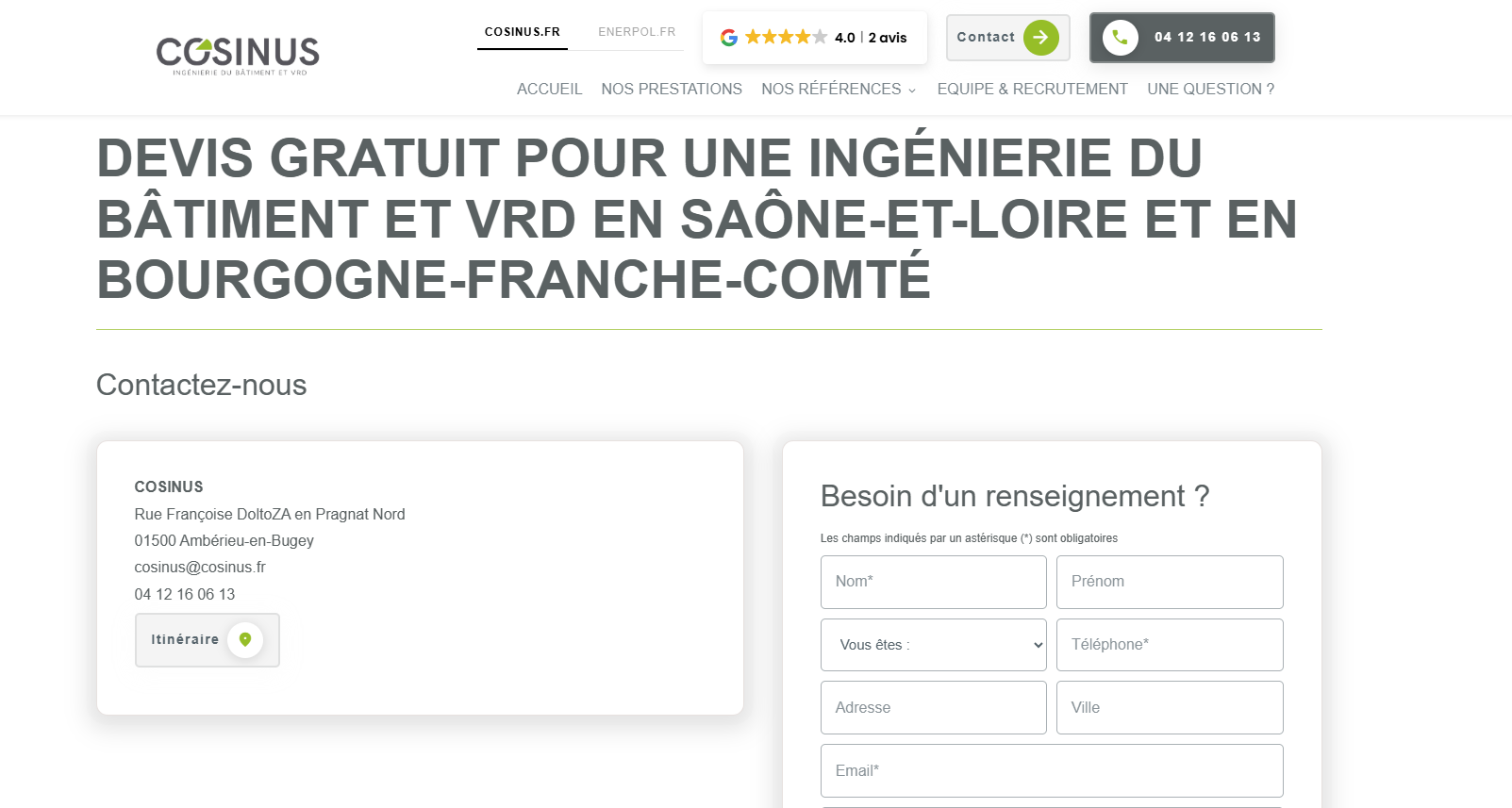
Task: Focus the Nom* input field
Action: pos(934,582)
